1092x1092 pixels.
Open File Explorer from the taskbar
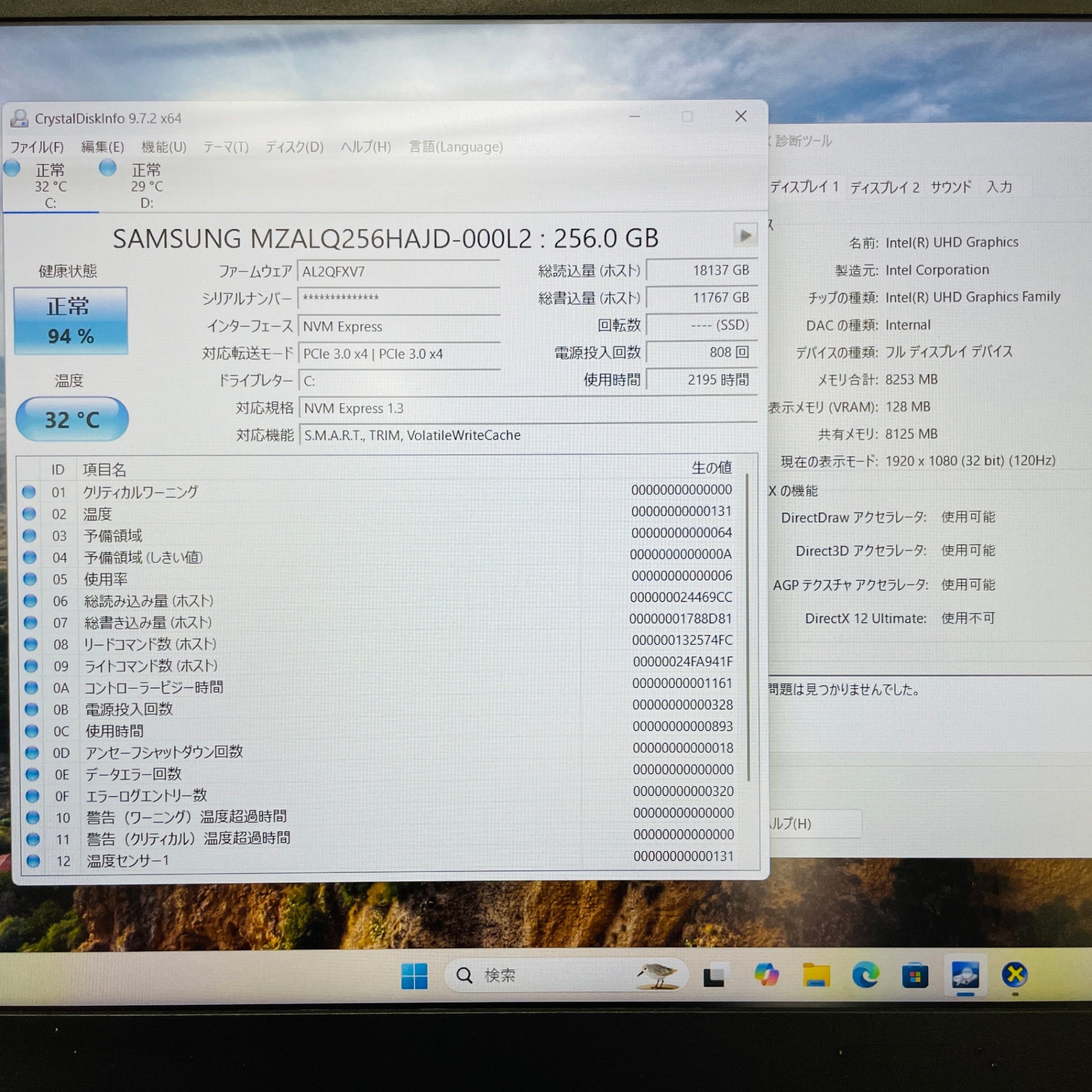pos(816,975)
